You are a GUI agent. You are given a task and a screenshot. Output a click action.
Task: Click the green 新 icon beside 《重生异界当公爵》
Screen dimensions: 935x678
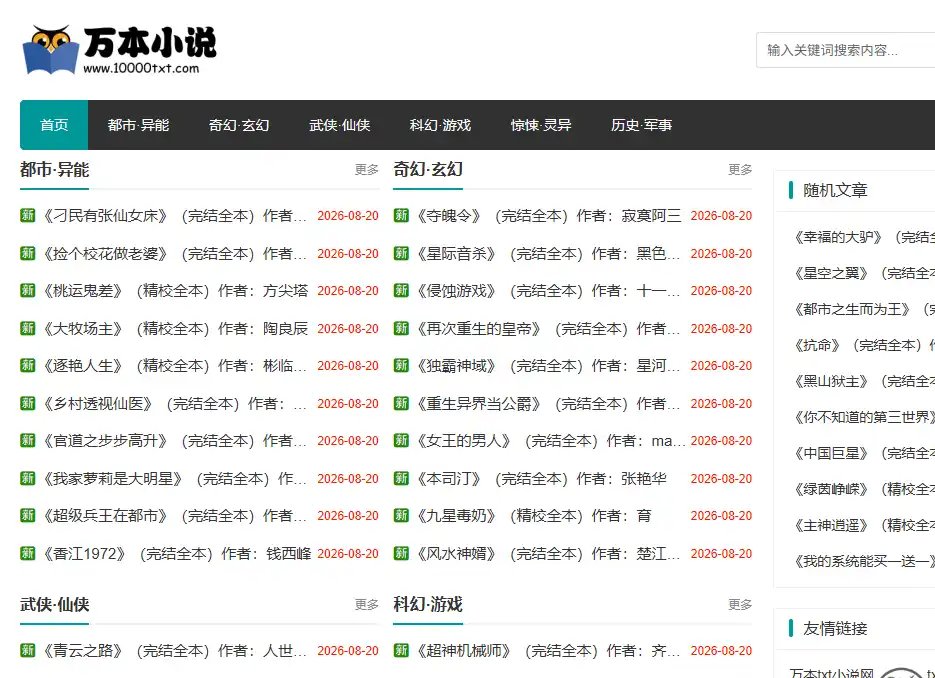tap(401, 403)
